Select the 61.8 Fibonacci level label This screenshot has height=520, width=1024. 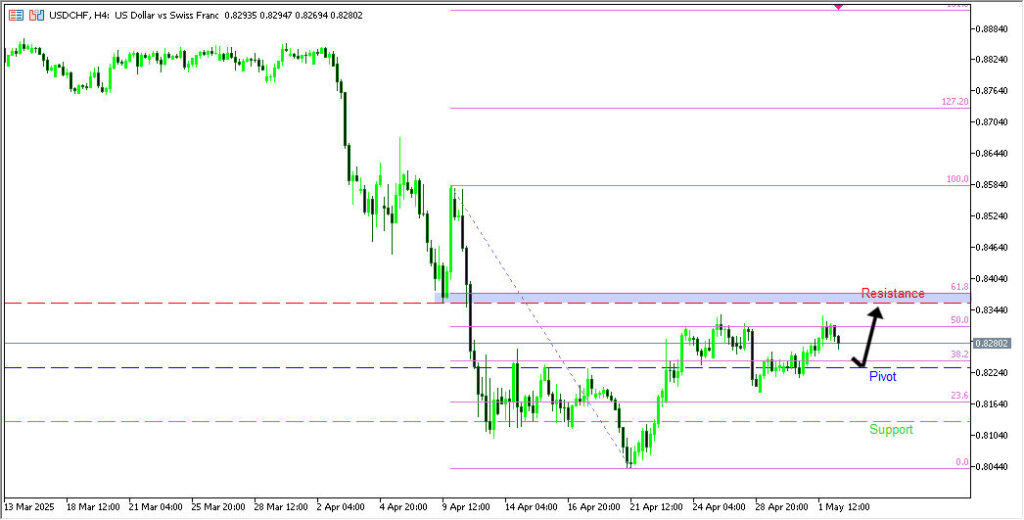click(x=958, y=287)
